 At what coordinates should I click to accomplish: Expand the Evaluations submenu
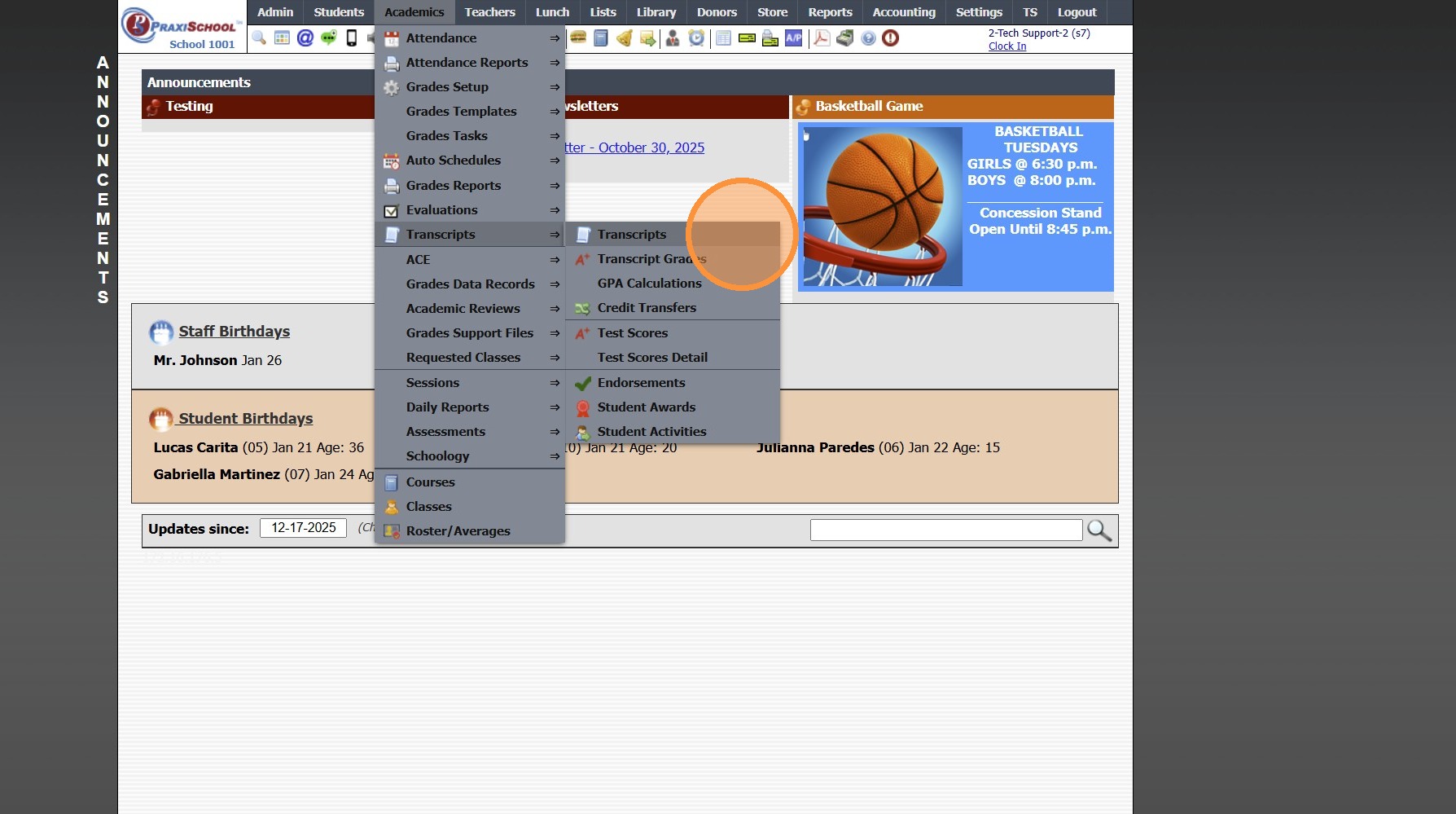point(470,210)
